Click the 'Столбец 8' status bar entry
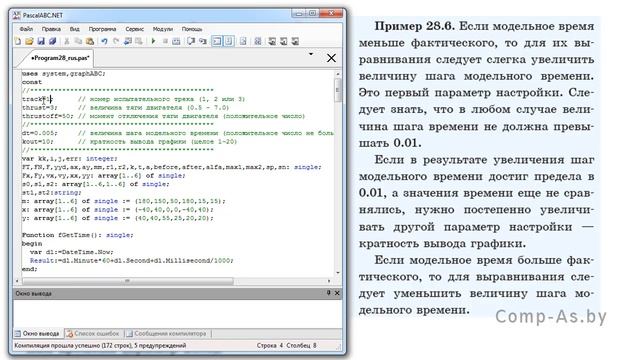The width and height of the screenshot is (640, 360). 301,345
